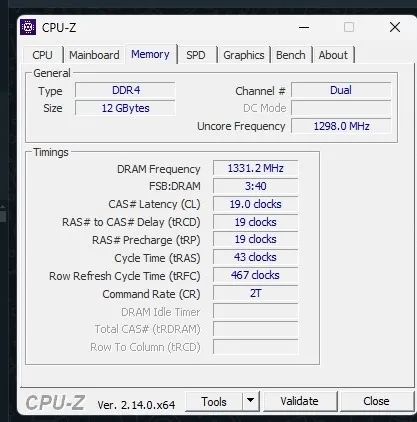Viewport: 417px width, 422px height.
Task: Select the SPD tab
Action: coord(196,55)
